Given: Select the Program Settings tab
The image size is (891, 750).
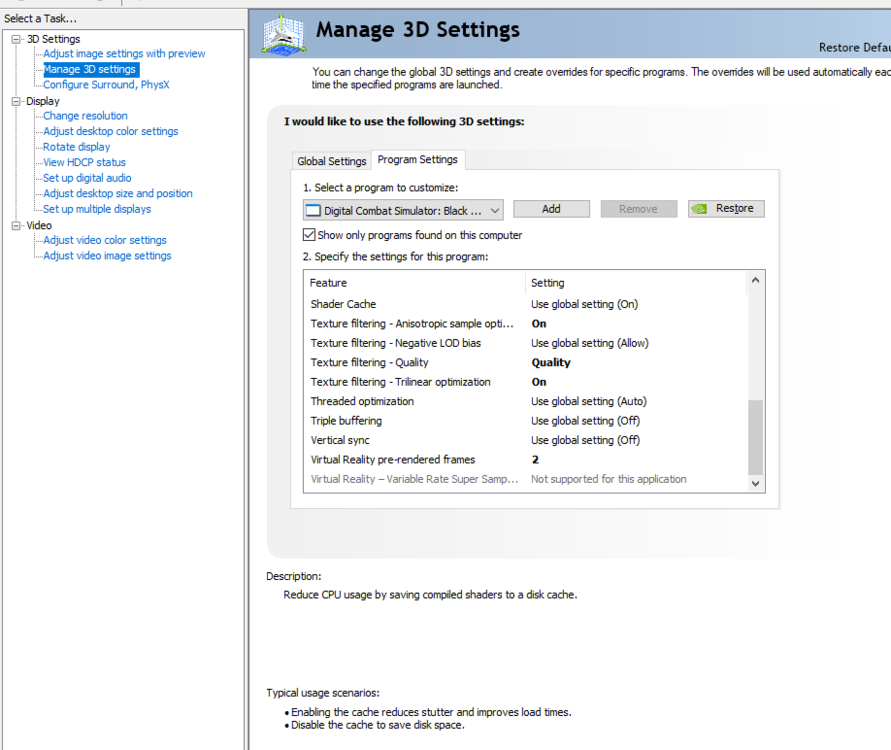Looking at the screenshot, I should coord(417,160).
